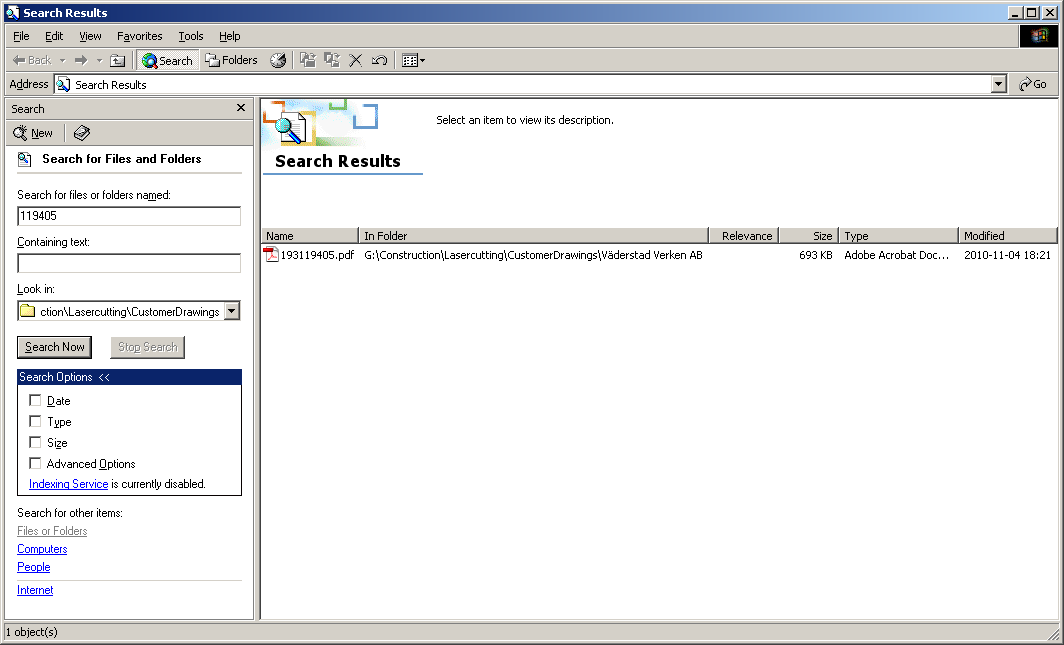This screenshot has height=645, width=1064.
Task: Tick the Advanced Options checkbox
Action: pyautogui.click(x=36, y=464)
